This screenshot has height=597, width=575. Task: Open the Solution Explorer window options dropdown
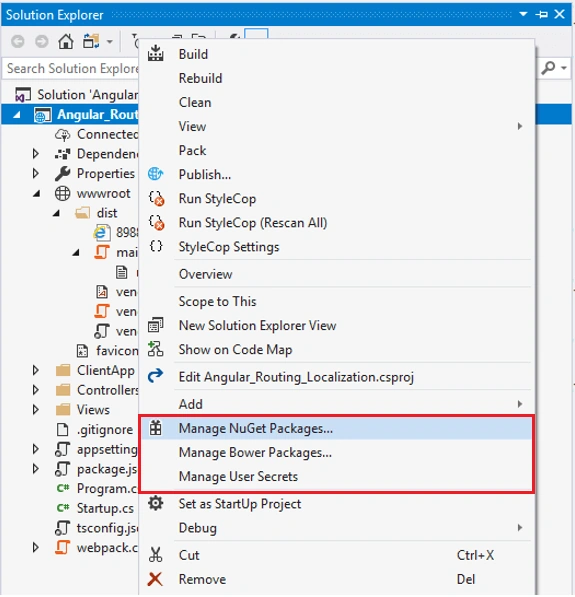(x=523, y=14)
